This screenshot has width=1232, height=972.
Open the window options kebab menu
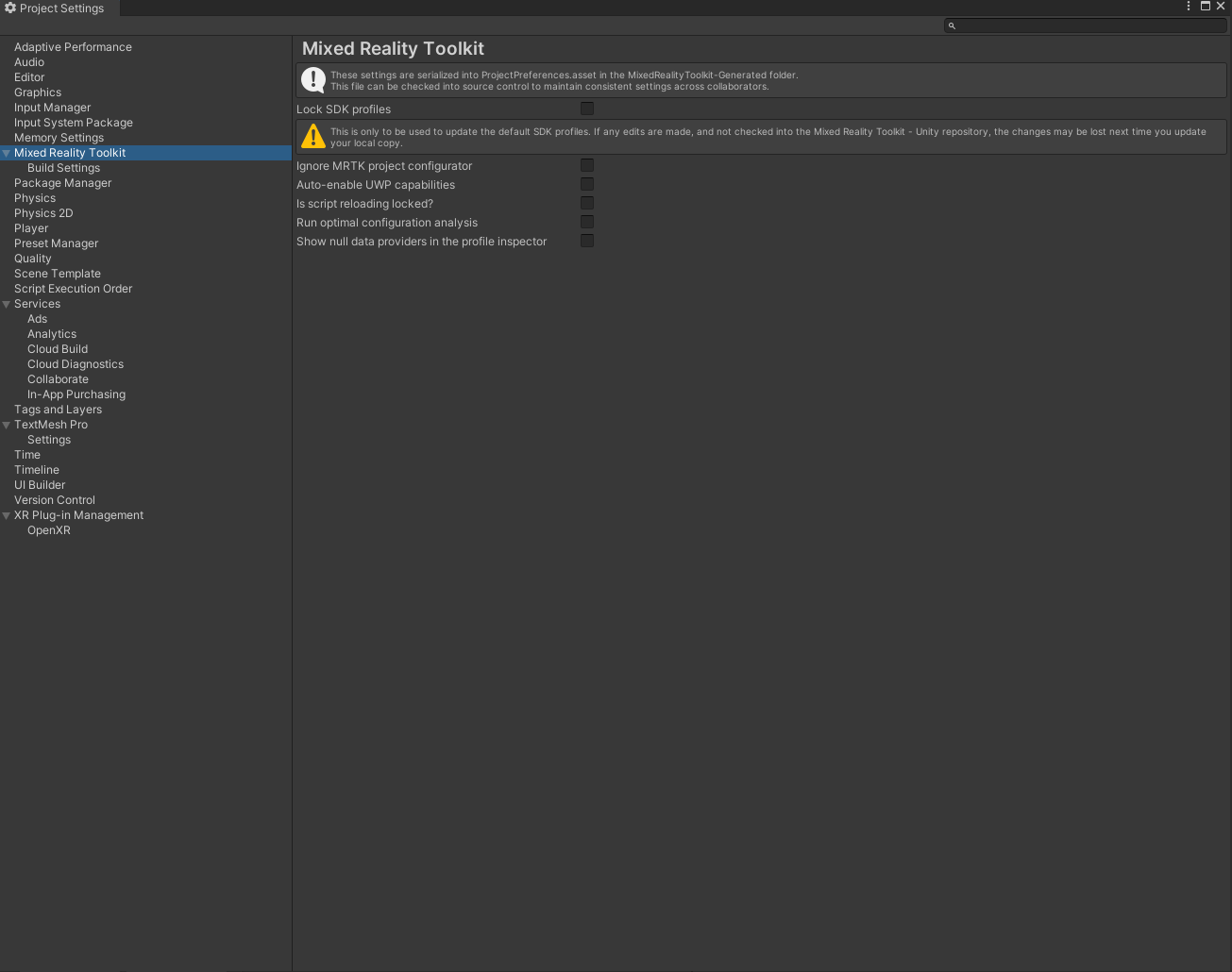point(1189,7)
